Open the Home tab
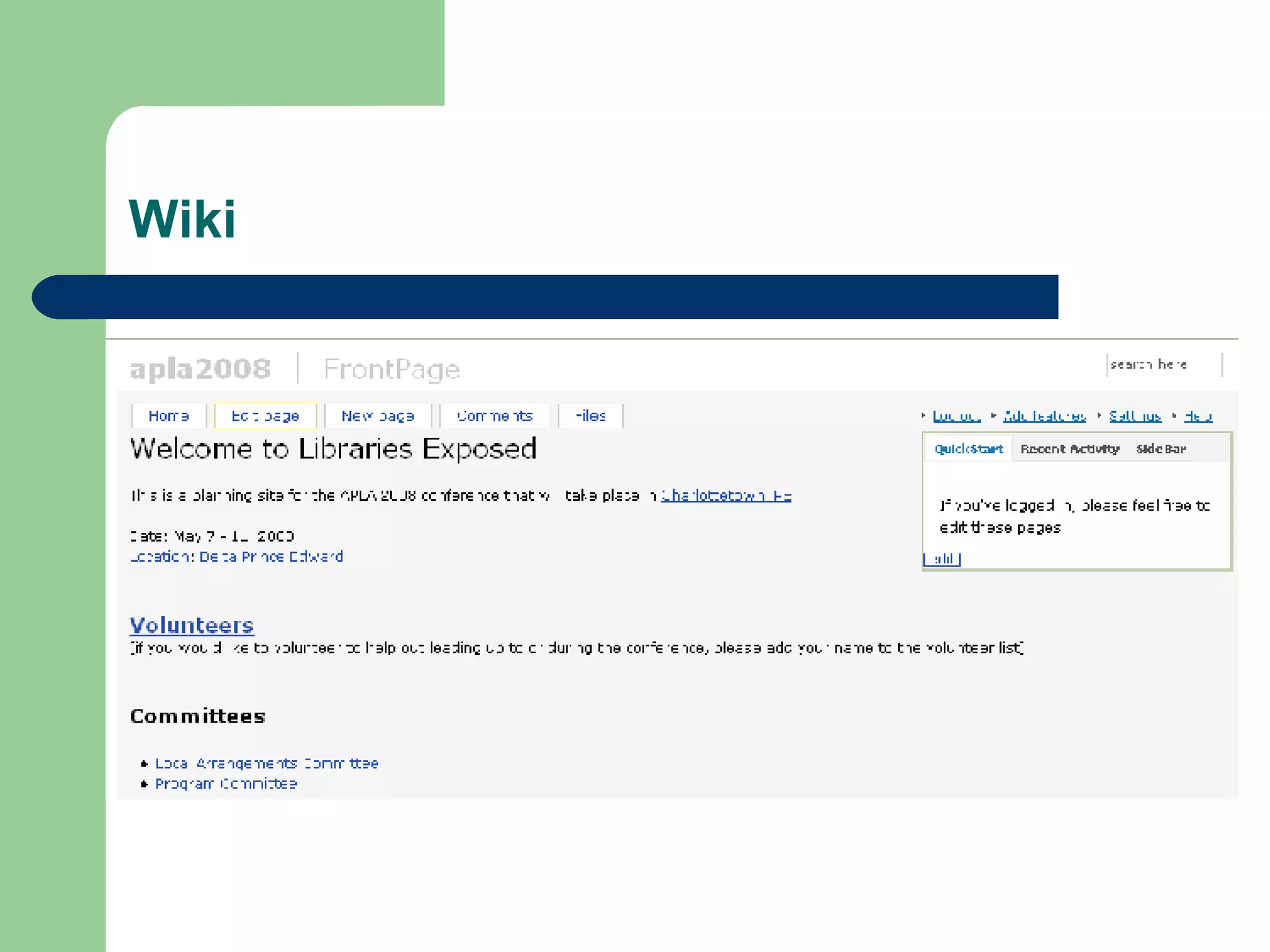This screenshot has height=952, width=1270. [x=169, y=416]
